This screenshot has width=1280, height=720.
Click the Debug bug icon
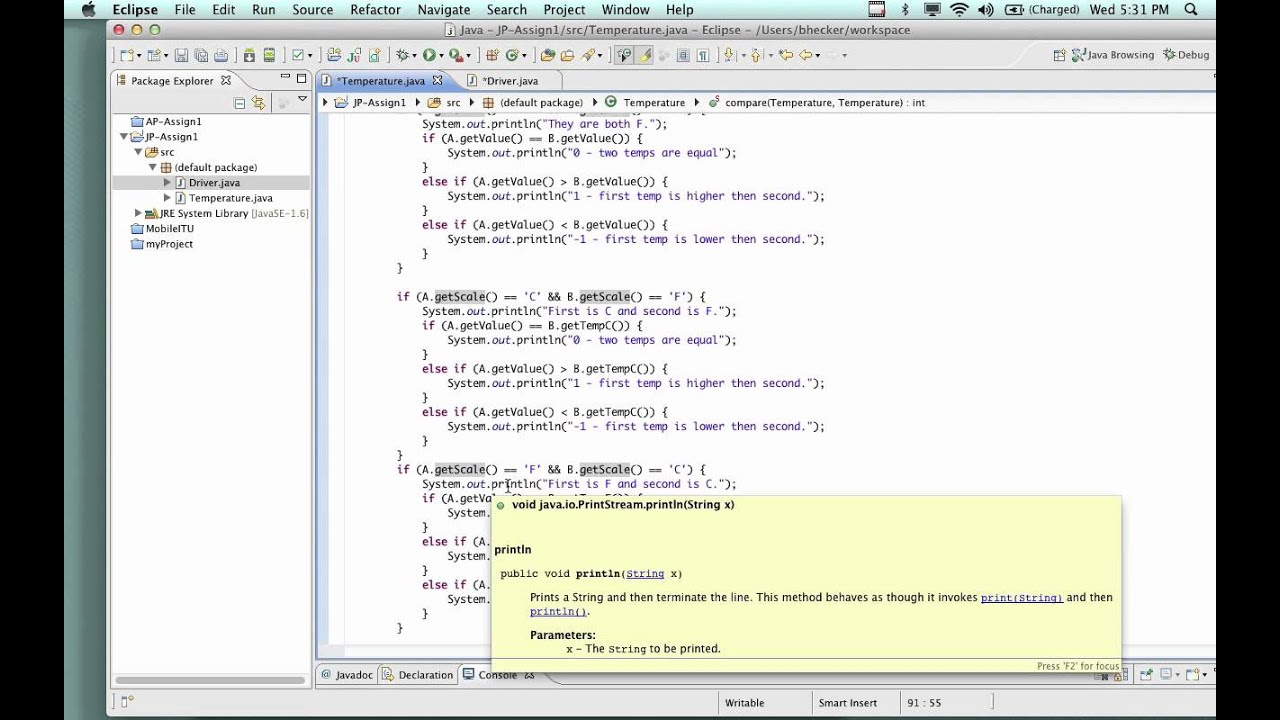pos(401,55)
